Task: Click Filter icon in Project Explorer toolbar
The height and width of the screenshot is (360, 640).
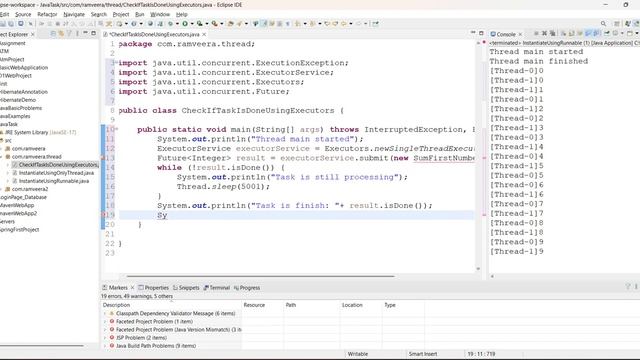Action: pyautogui.click(x=69, y=33)
